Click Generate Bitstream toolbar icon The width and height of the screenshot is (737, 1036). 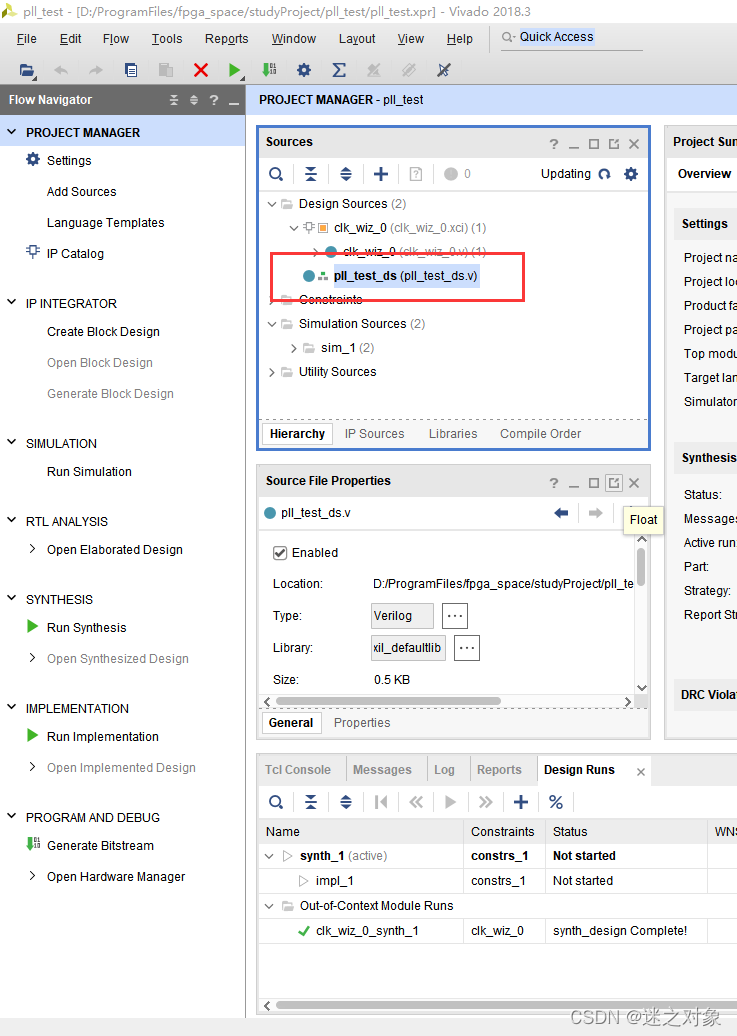[270, 70]
